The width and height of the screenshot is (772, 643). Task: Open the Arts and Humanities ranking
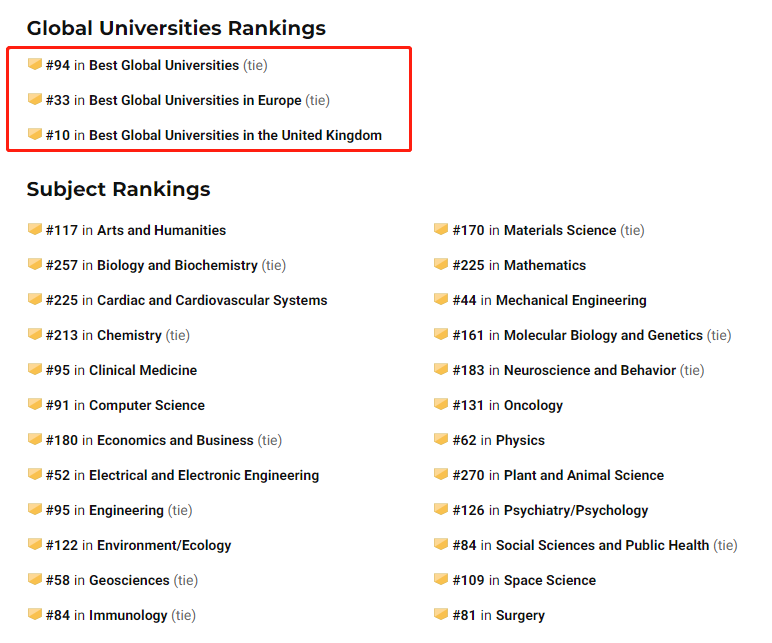tap(161, 230)
